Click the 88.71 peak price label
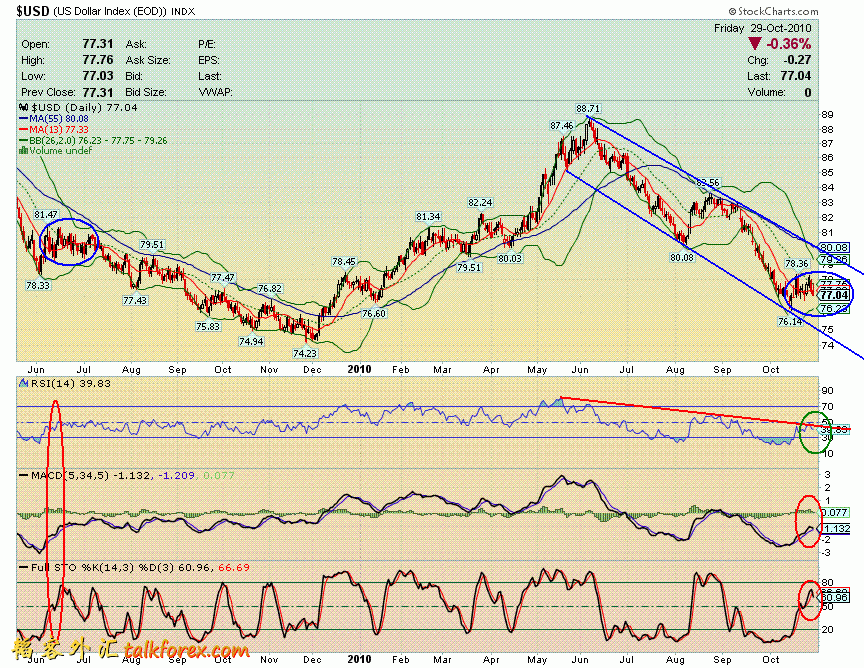 pyautogui.click(x=588, y=109)
